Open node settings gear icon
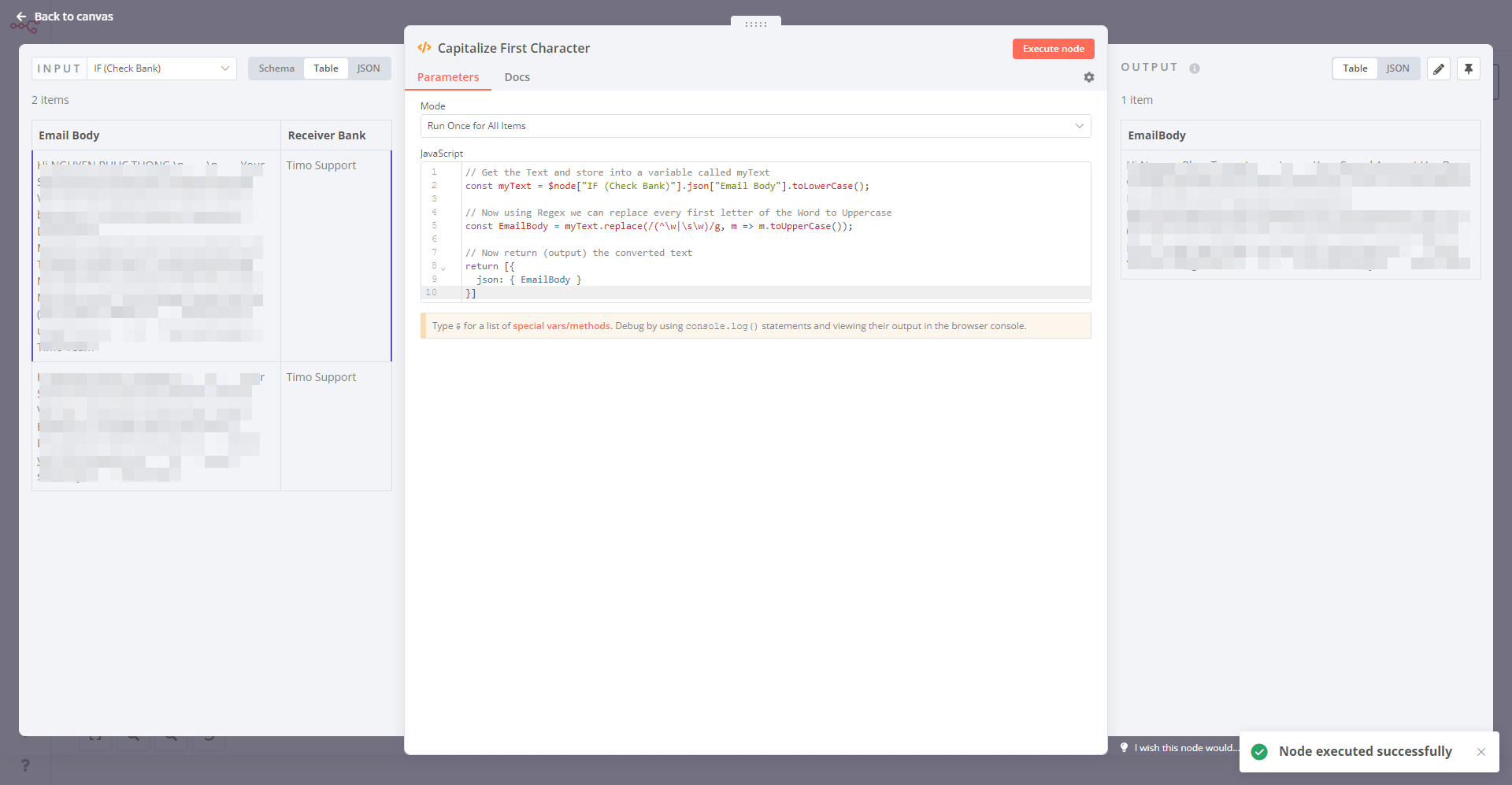 1088,77
